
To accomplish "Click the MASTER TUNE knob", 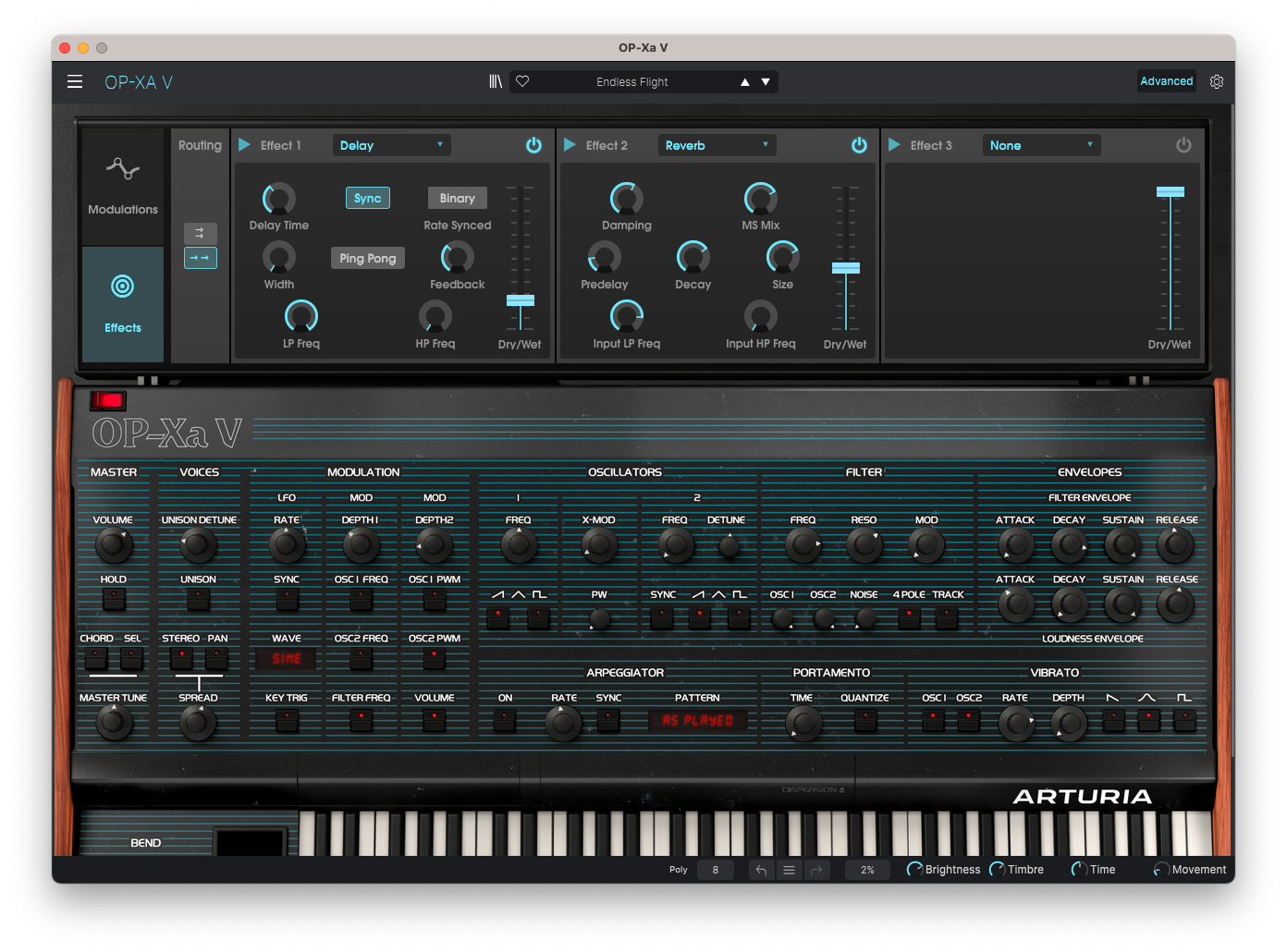I will pyautogui.click(x=114, y=723).
